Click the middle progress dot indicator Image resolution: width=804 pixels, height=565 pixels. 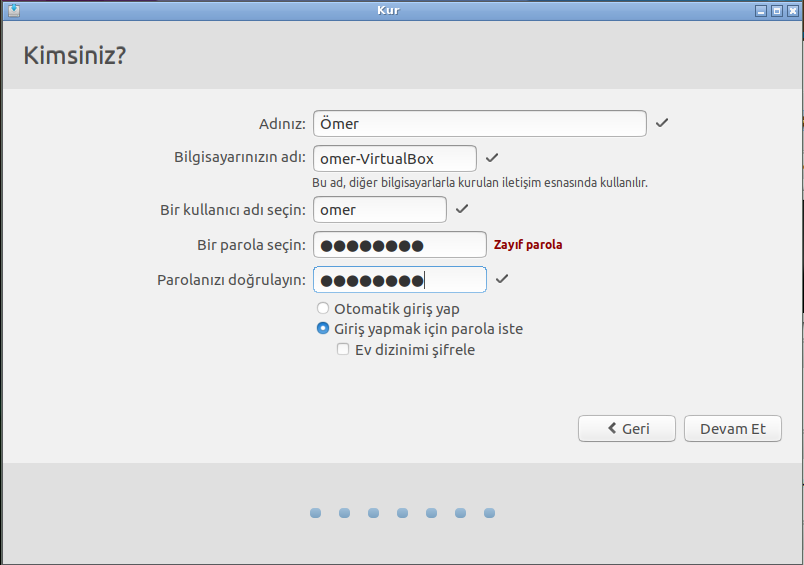[x=402, y=513]
